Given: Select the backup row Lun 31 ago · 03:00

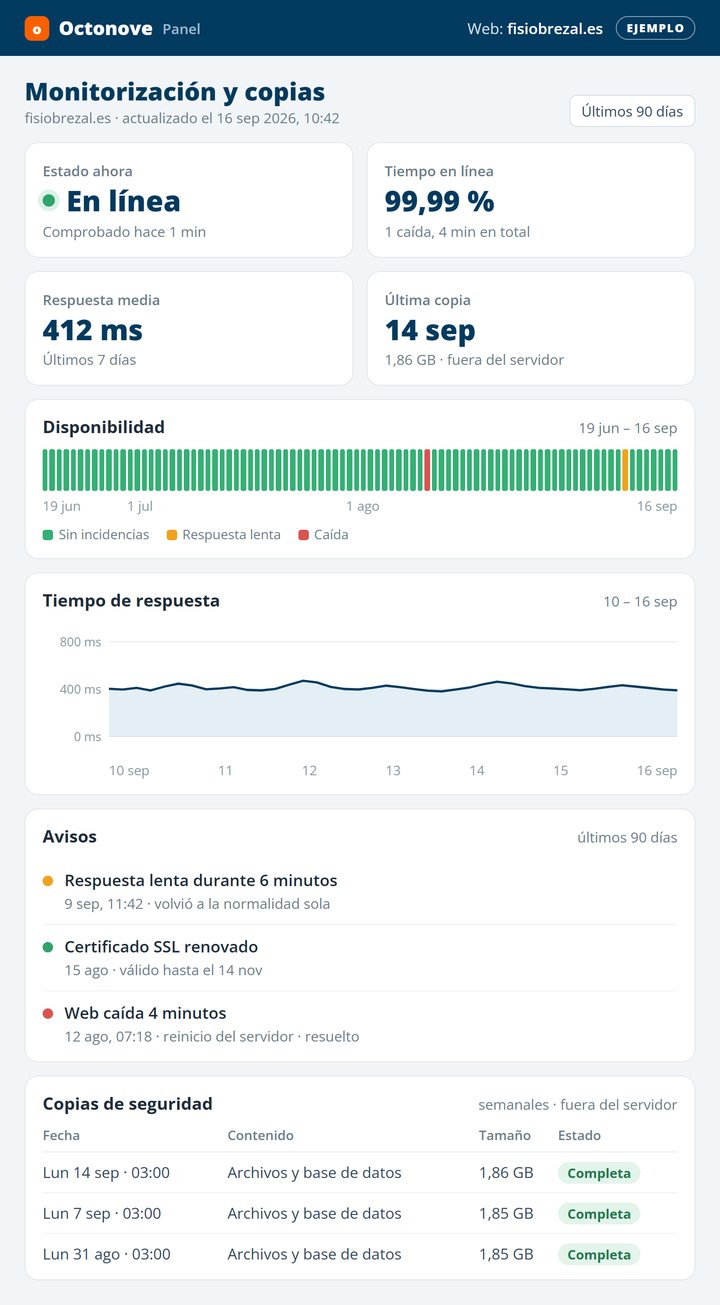Looking at the screenshot, I should tap(360, 1255).
